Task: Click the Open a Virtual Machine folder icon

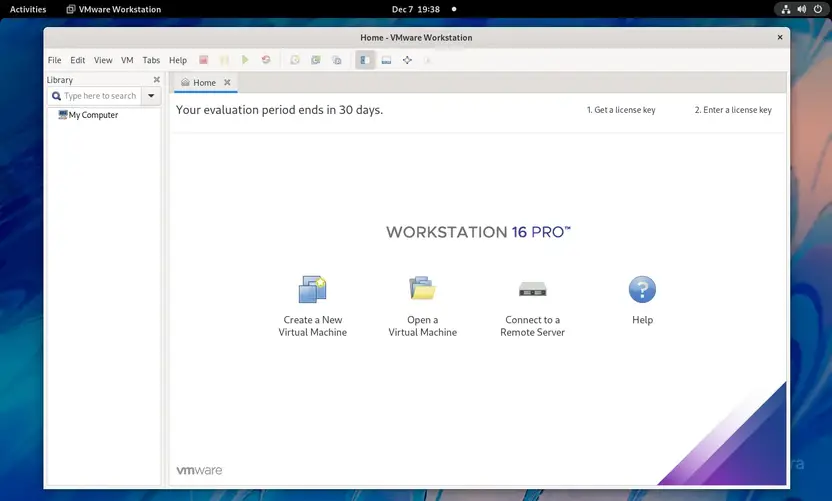Action: [422, 288]
